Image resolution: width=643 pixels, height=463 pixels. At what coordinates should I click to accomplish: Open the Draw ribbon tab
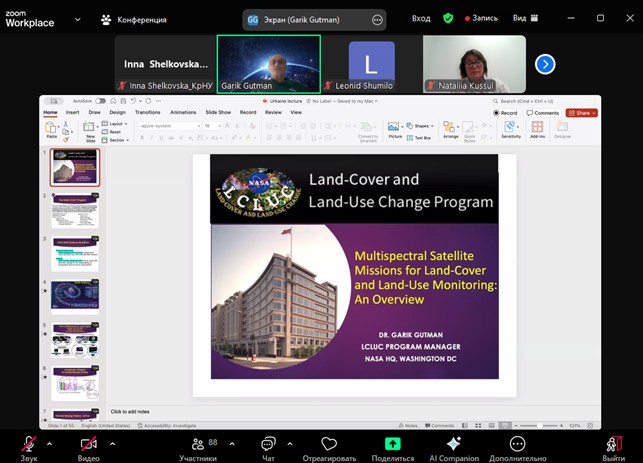94,112
